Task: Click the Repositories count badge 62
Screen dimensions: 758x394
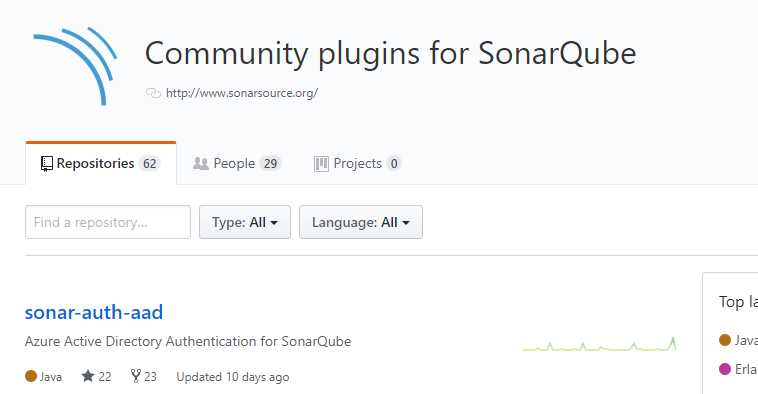Action: click(149, 163)
